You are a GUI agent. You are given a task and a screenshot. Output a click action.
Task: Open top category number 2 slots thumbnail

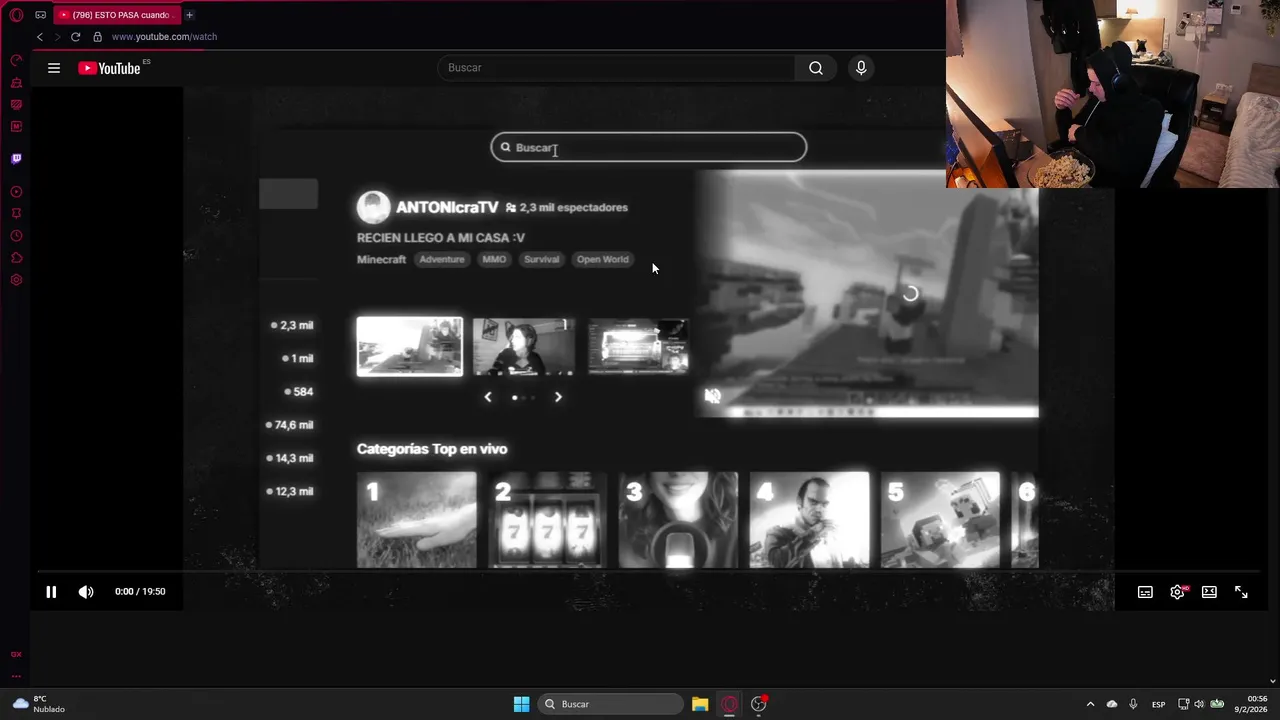[x=547, y=520]
